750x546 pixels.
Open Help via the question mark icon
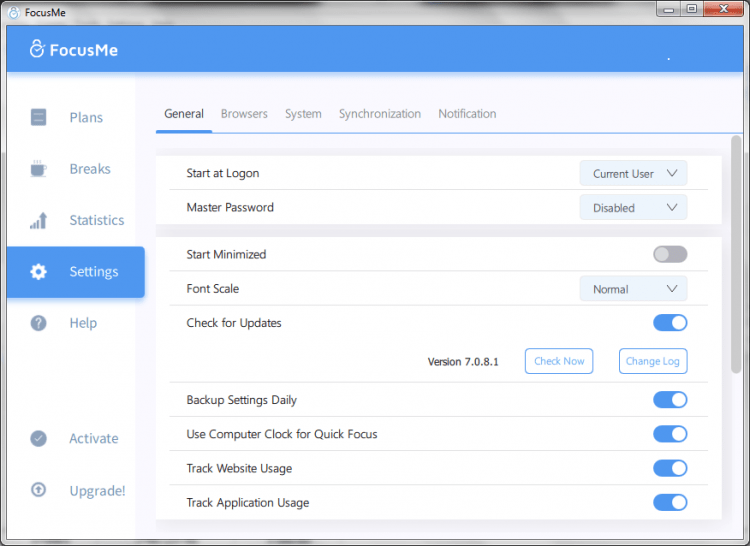coord(38,323)
